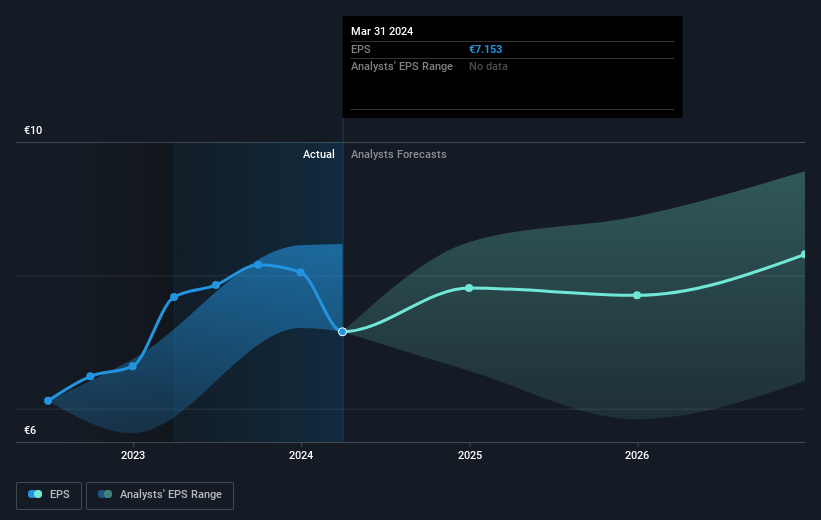Click the EPS data point at 2023
This screenshot has height=520, width=821.
pos(132,366)
